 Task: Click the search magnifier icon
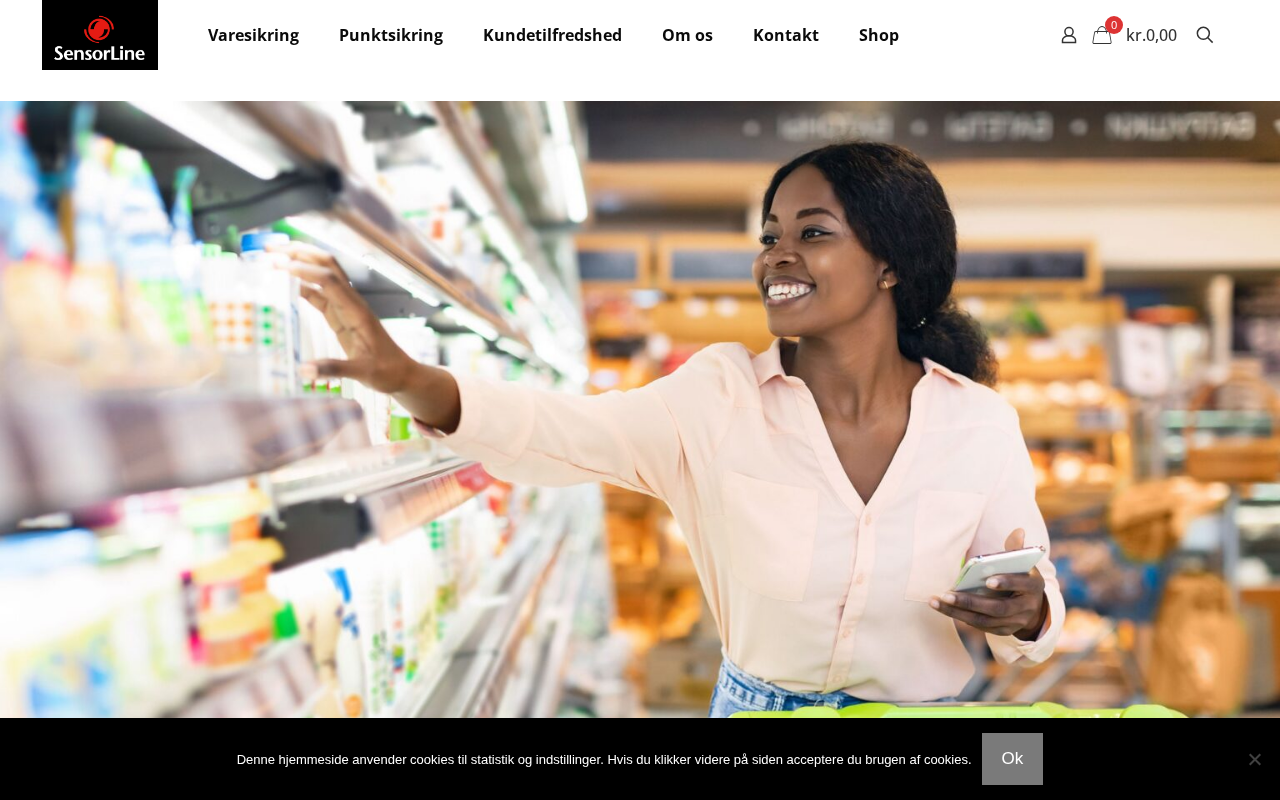click(1205, 35)
